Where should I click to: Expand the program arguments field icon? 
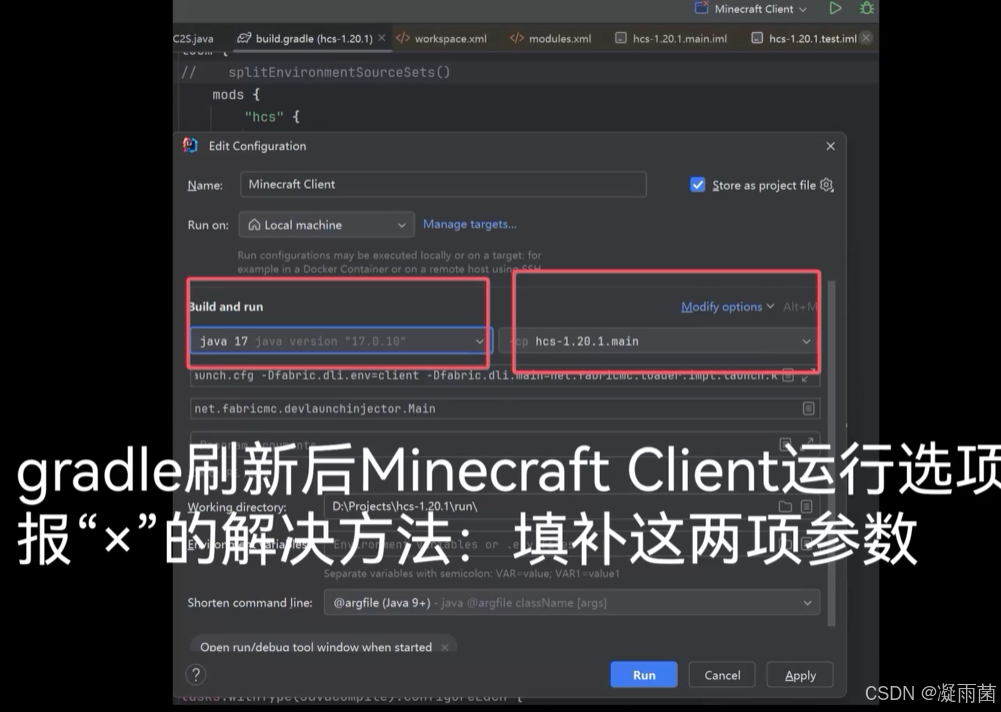pos(809,442)
